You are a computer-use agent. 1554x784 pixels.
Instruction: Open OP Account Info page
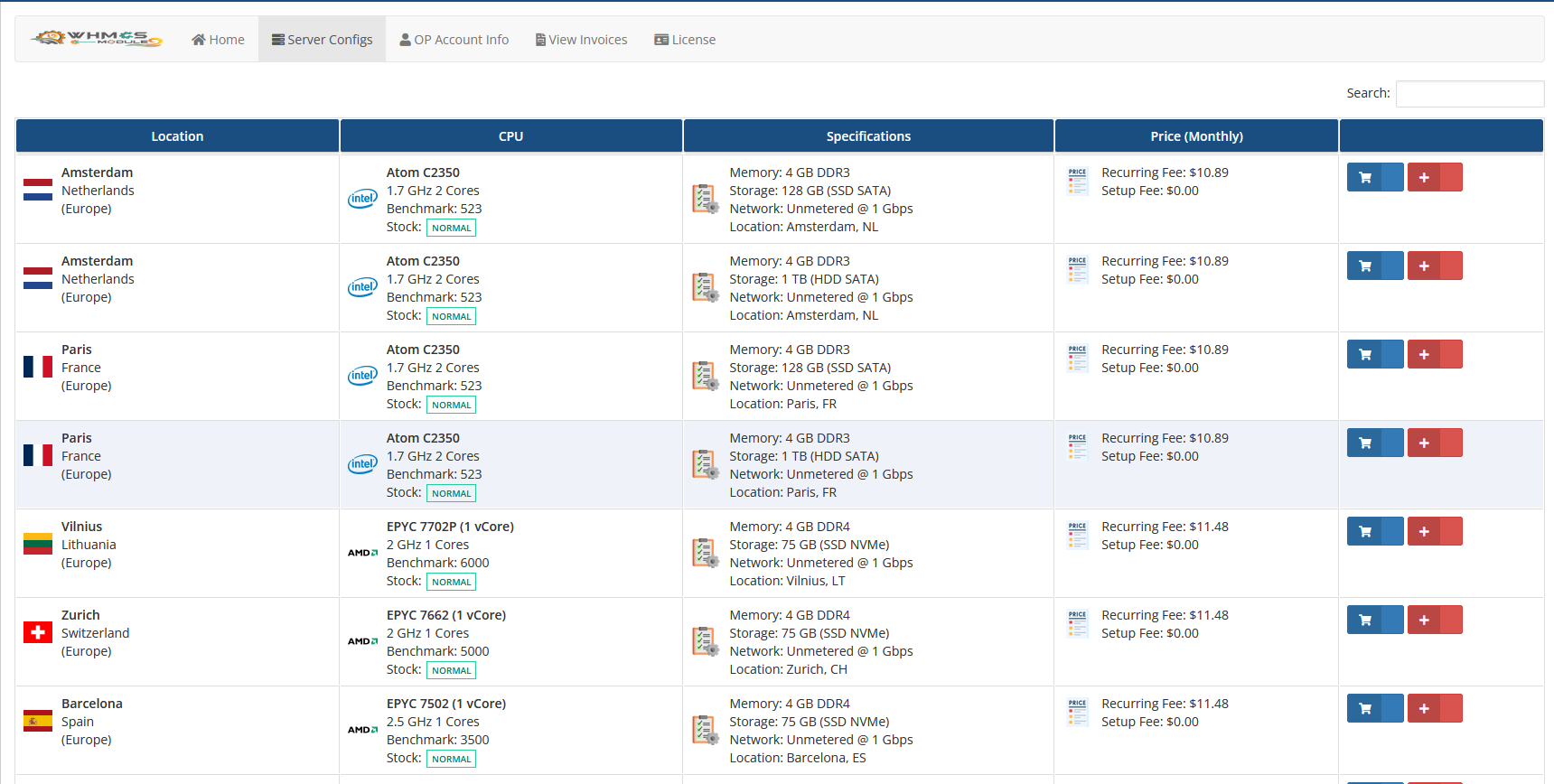(x=454, y=40)
